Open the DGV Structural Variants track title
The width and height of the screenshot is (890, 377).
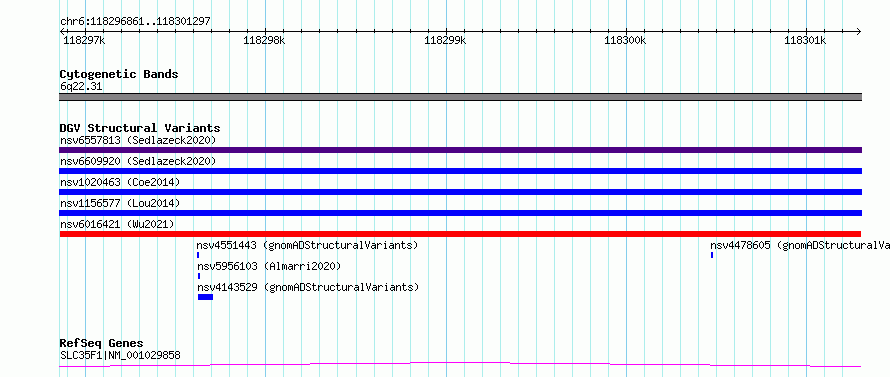[140, 128]
